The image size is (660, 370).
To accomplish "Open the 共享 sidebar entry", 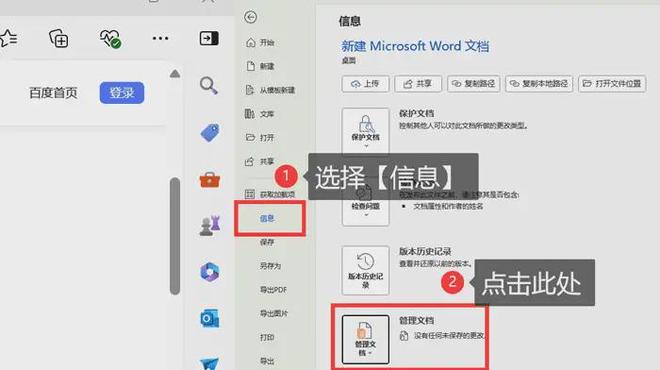I will 260,162.
